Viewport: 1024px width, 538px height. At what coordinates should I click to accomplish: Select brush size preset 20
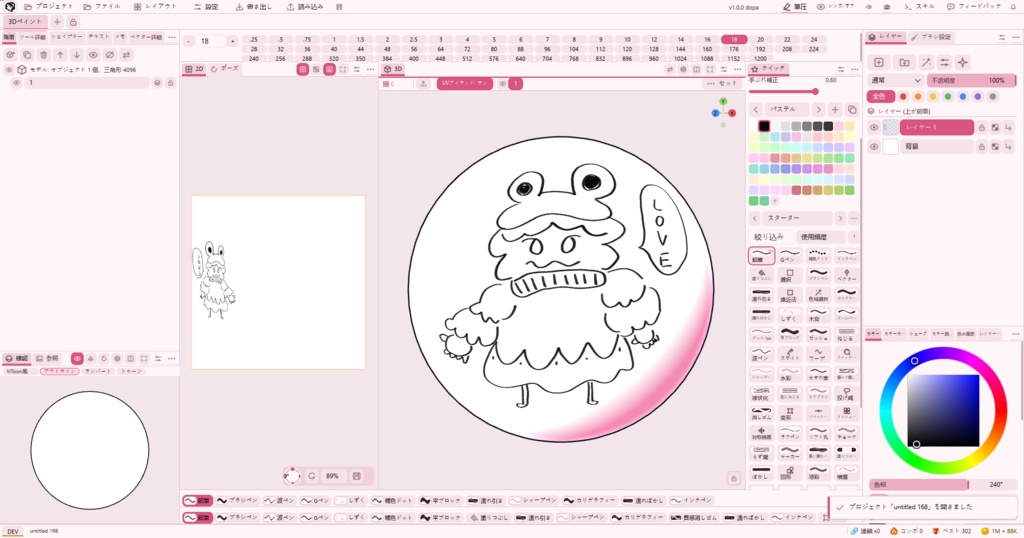pos(760,40)
